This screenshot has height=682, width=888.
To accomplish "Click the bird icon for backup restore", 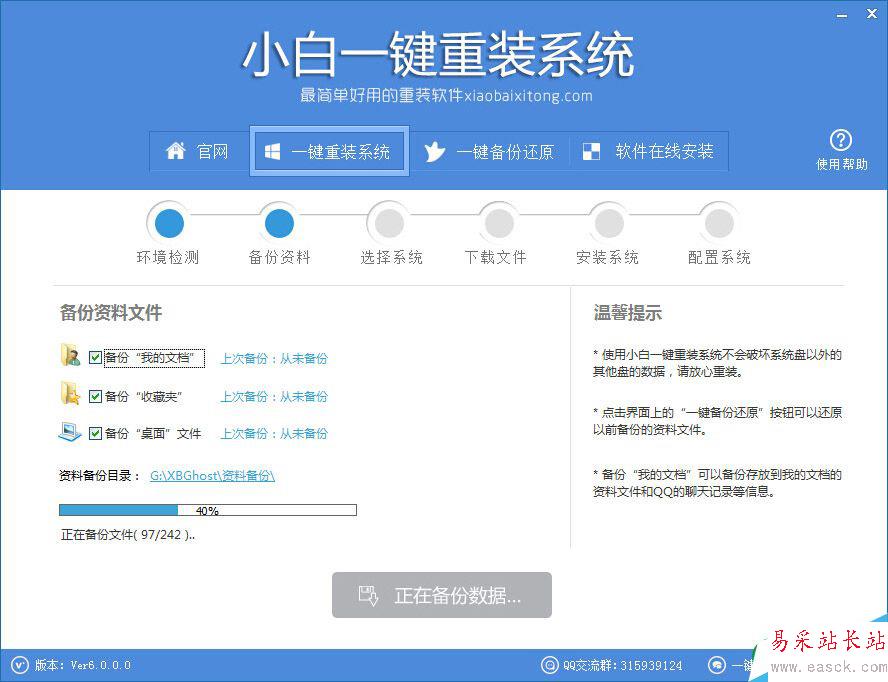I will point(434,152).
